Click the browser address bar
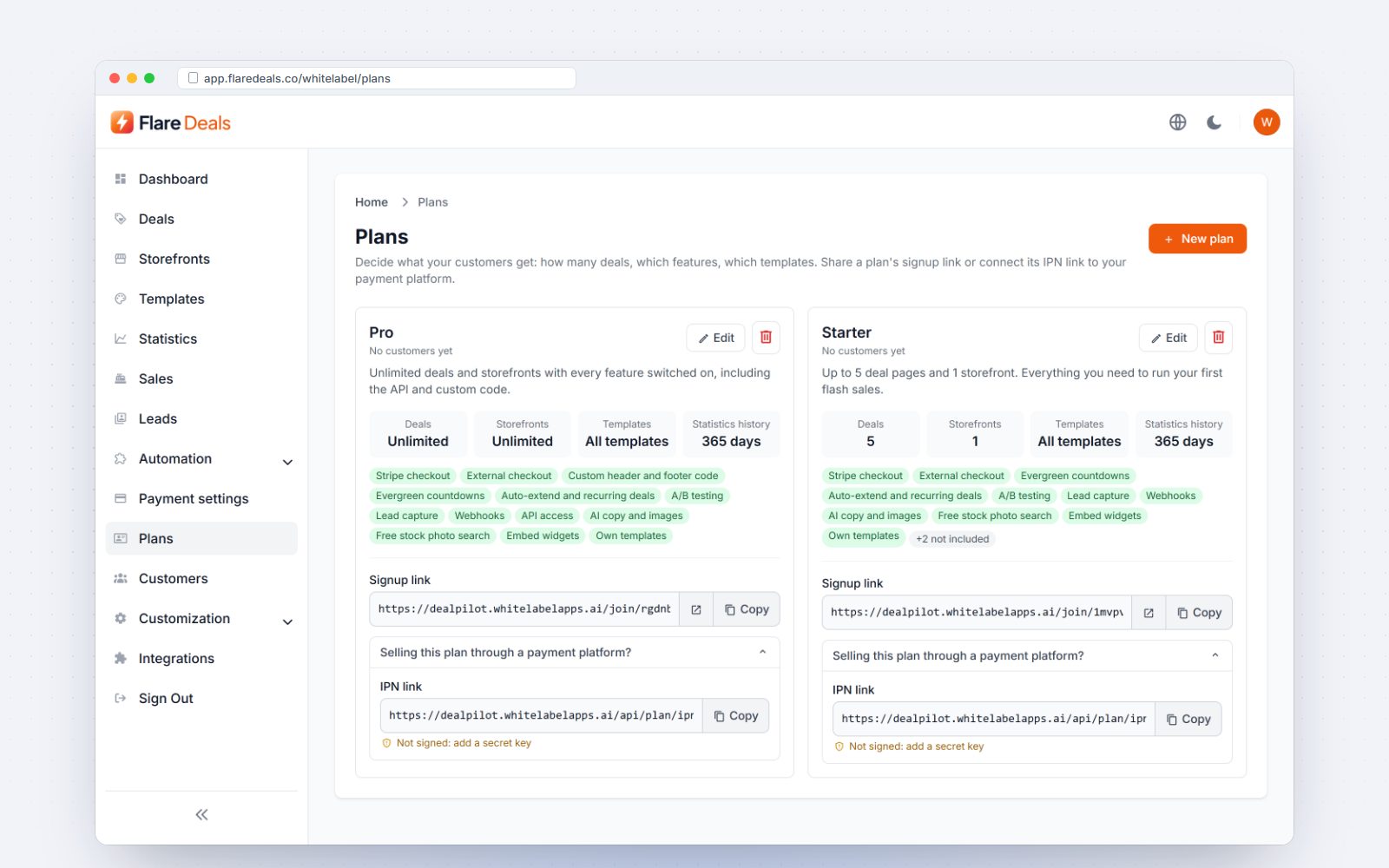 pyautogui.click(x=377, y=78)
